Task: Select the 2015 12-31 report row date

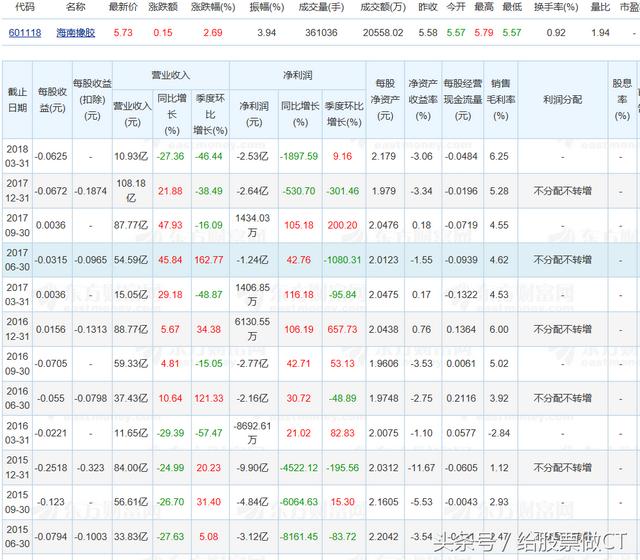Action: (x=17, y=467)
